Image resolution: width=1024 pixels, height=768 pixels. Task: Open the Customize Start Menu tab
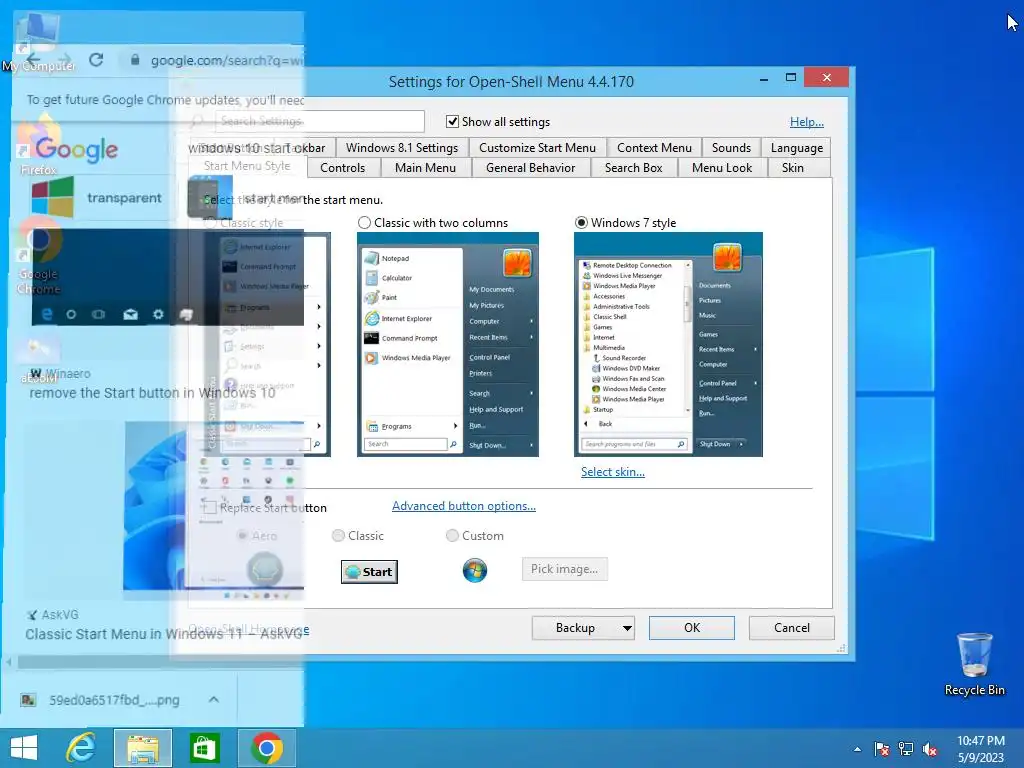click(537, 148)
